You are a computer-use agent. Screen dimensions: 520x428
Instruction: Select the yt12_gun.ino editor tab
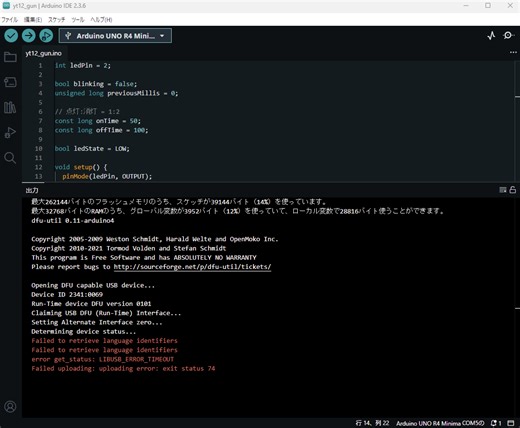[x=44, y=53]
